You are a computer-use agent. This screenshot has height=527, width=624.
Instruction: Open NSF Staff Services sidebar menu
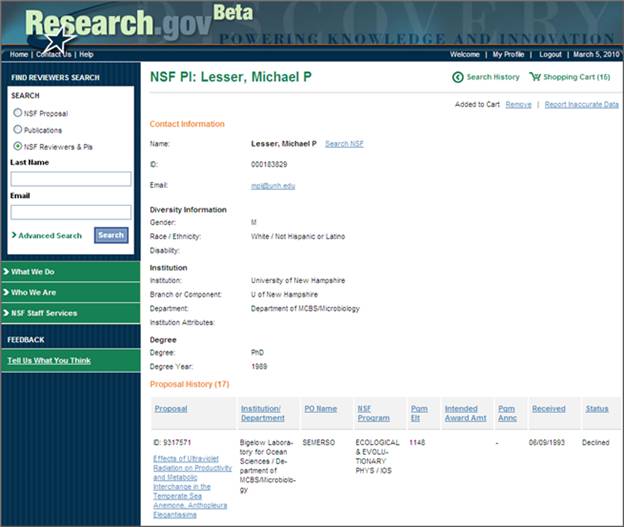click(x=70, y=313)
